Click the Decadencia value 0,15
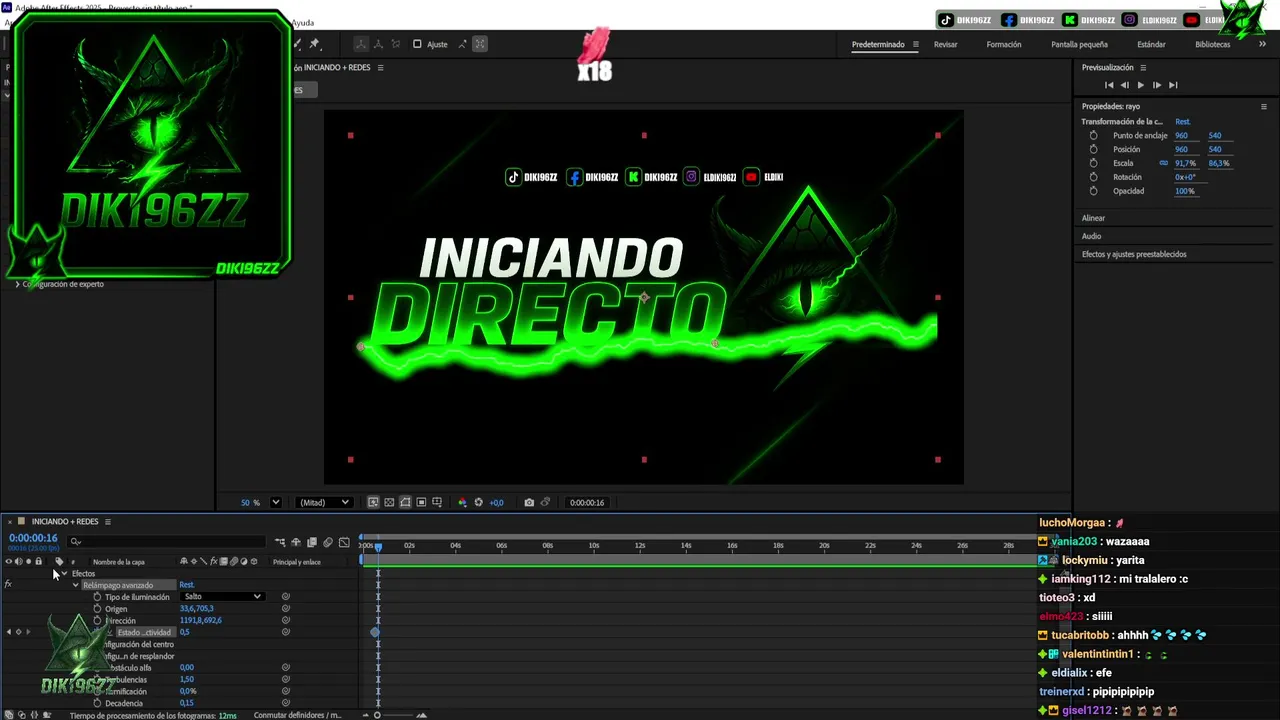This screenshot has width=1280, height=720. pos(186,703)
